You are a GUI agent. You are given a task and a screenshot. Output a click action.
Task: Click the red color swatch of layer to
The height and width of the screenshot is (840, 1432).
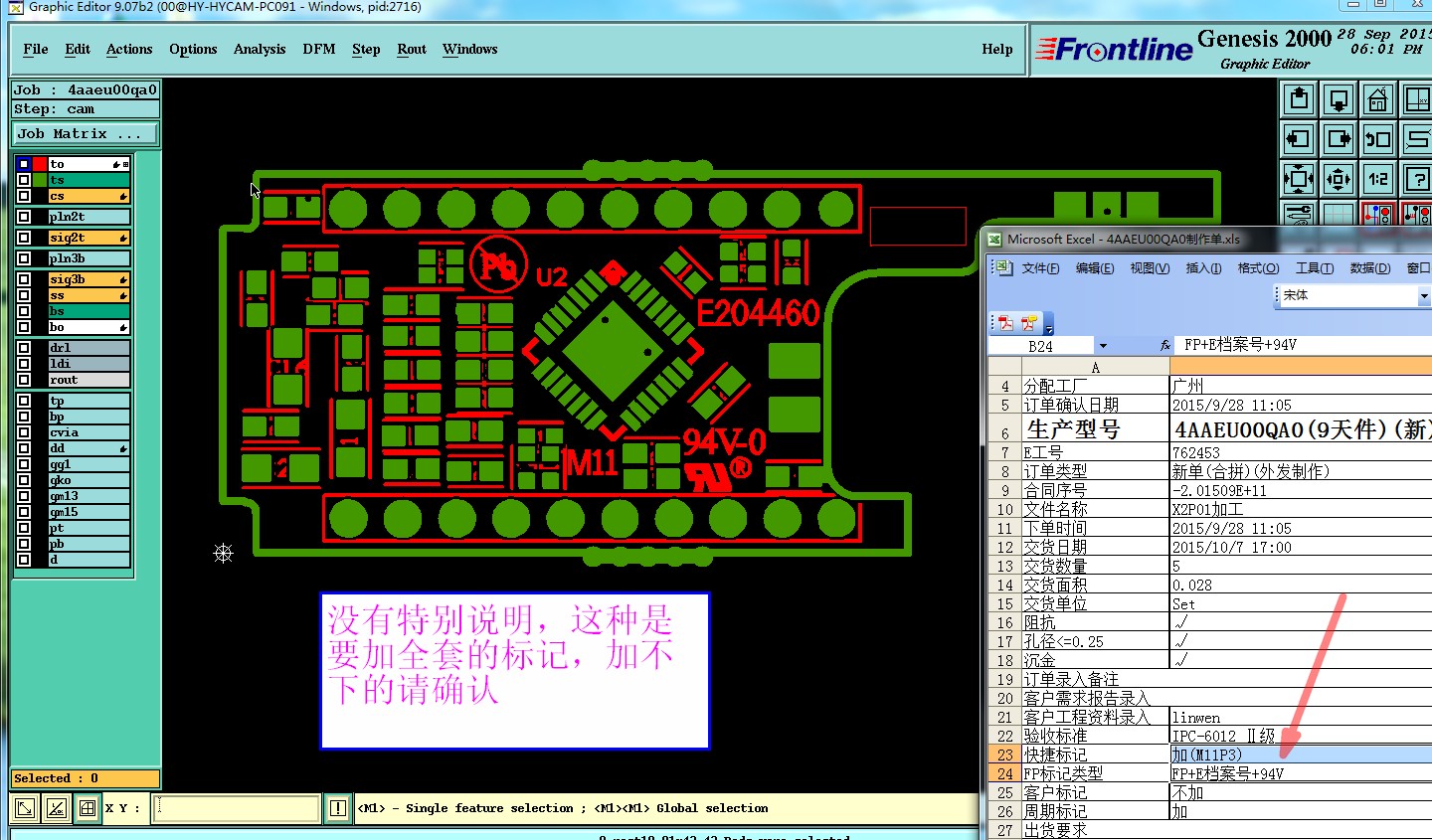(40, 164)
